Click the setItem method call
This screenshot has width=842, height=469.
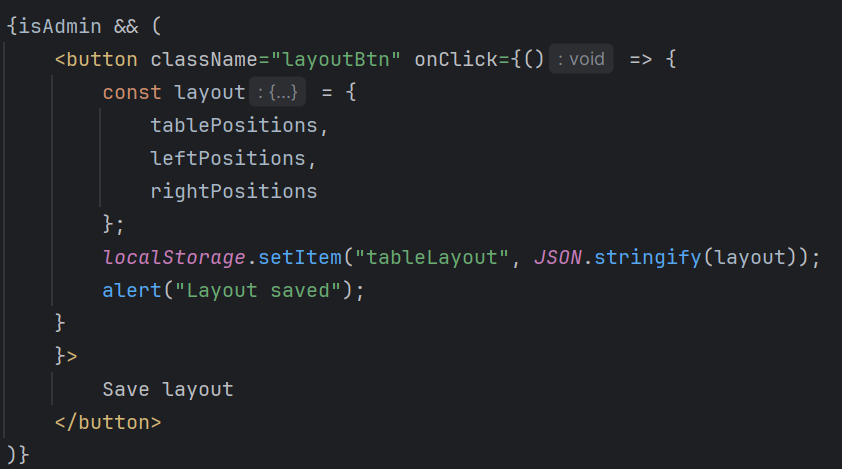coord(297,258)
